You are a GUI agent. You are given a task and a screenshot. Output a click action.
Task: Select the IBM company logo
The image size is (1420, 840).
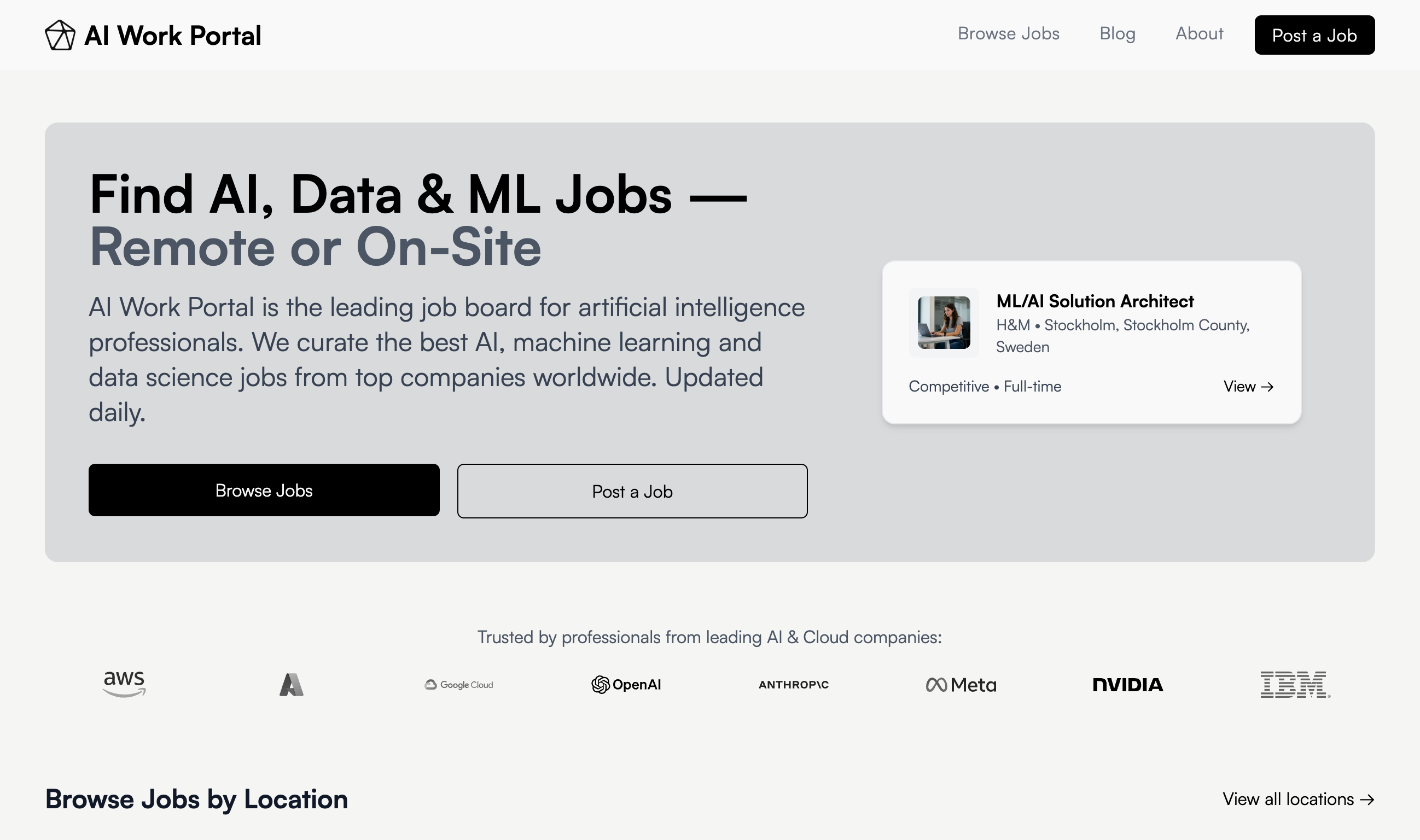click(1296, 684)
